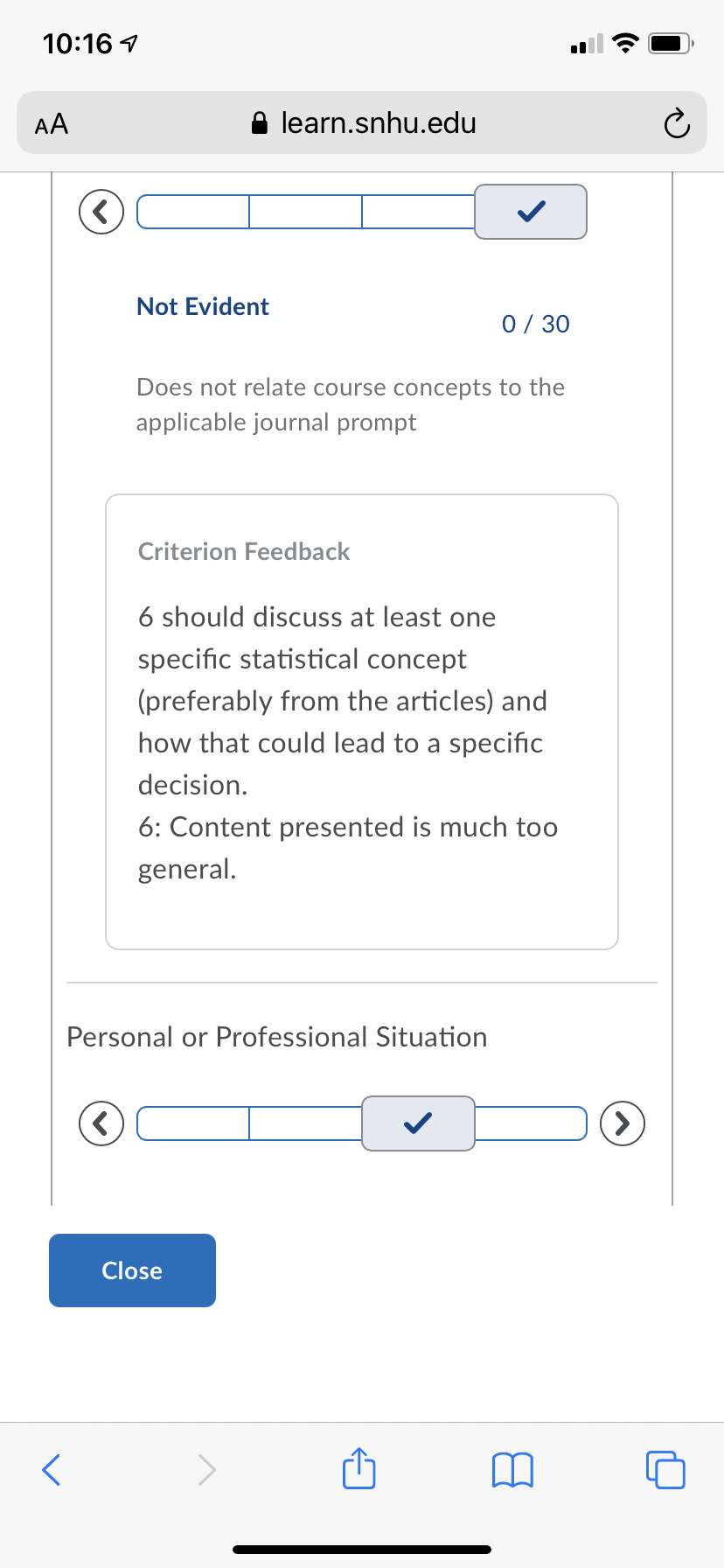Select first level segment in top rubric bar
This screenshot has width=724, height=1568.
coord(193,212)
